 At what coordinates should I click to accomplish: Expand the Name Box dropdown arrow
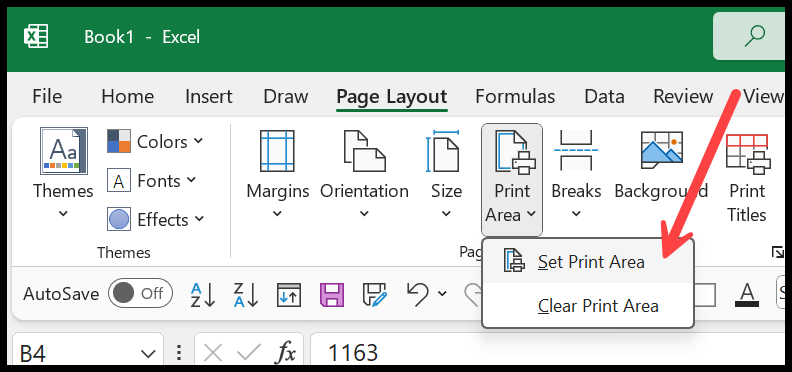coord(147,354)
